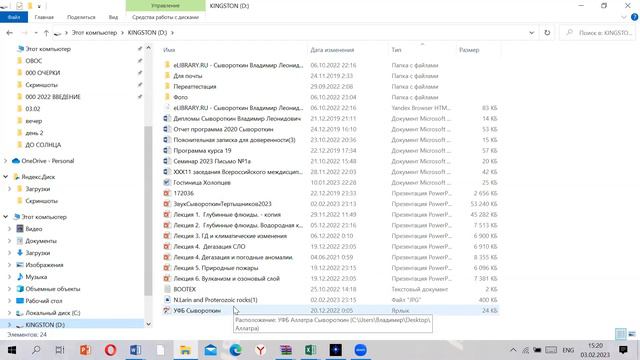Image resolution: width=640 pixels, height=360 pixels.
Task: Open the Главная ribbon tab
Action: pyautogui.click(x=44, y=17)
